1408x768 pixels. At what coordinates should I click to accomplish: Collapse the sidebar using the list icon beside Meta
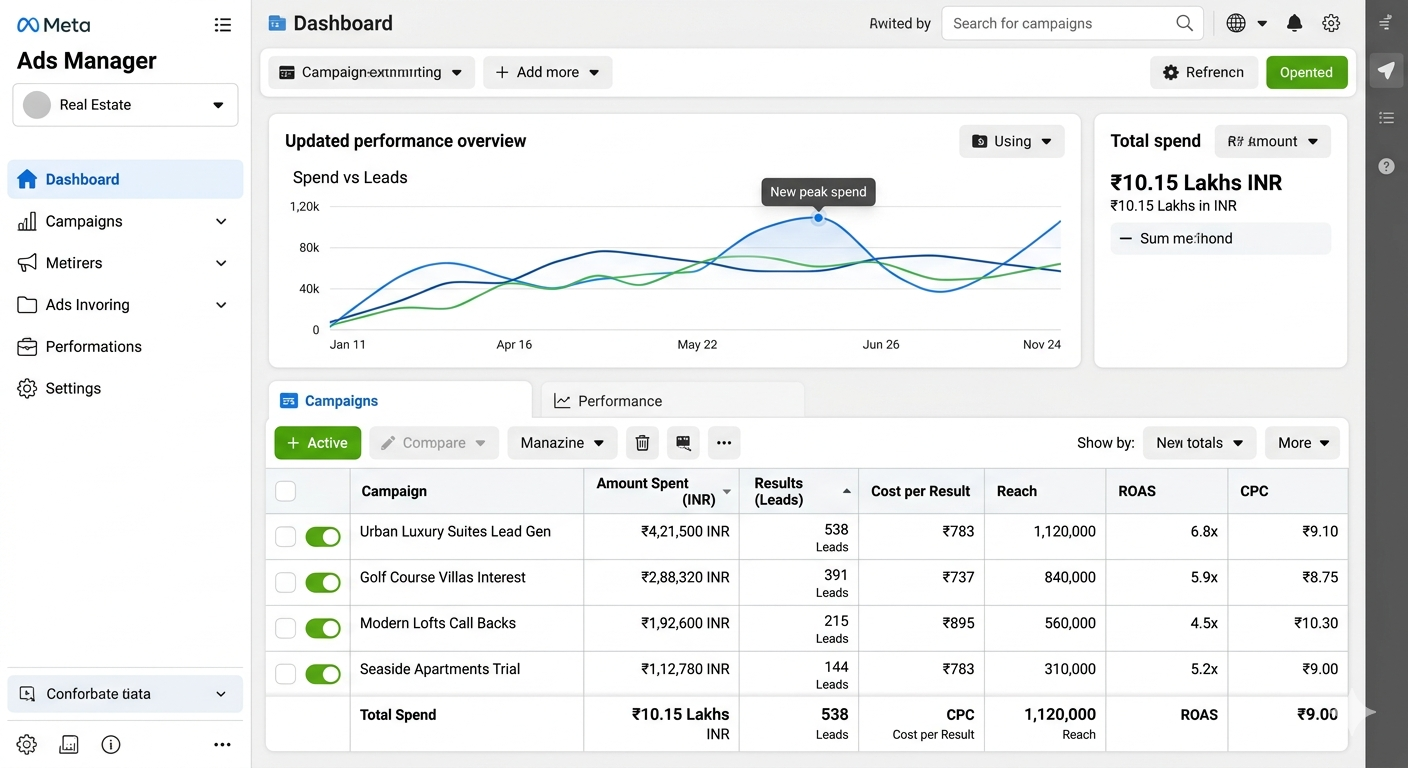tap(222, 24)
